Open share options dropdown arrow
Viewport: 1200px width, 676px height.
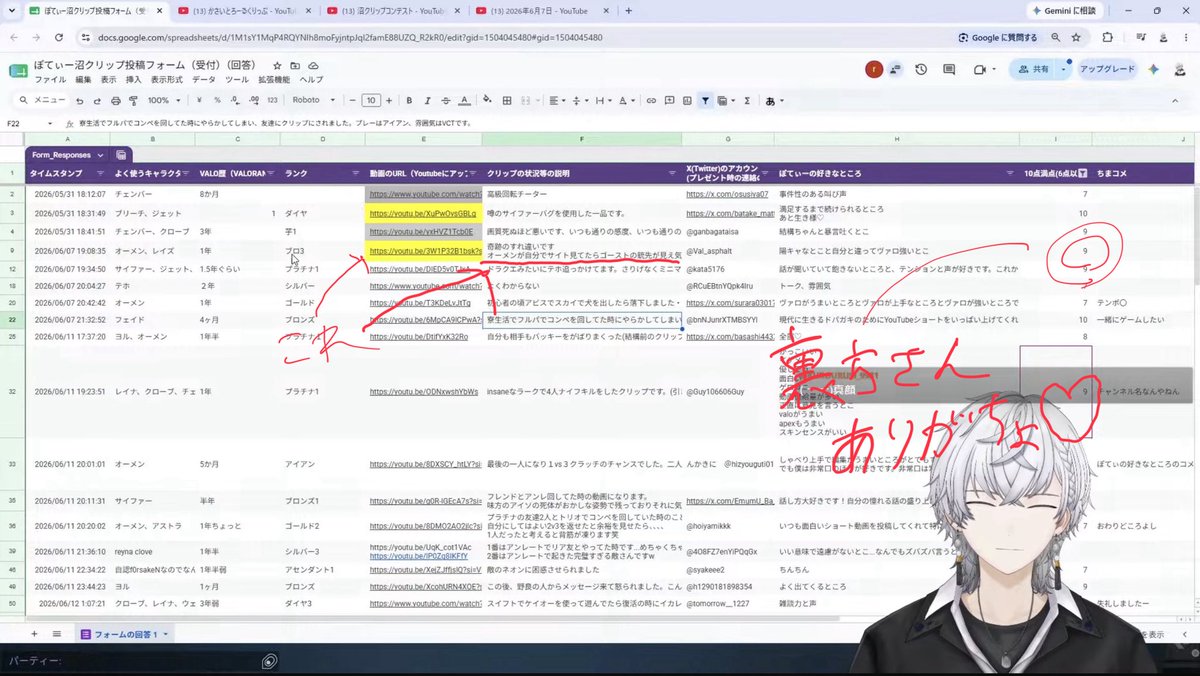click(x=1064, y=69)
